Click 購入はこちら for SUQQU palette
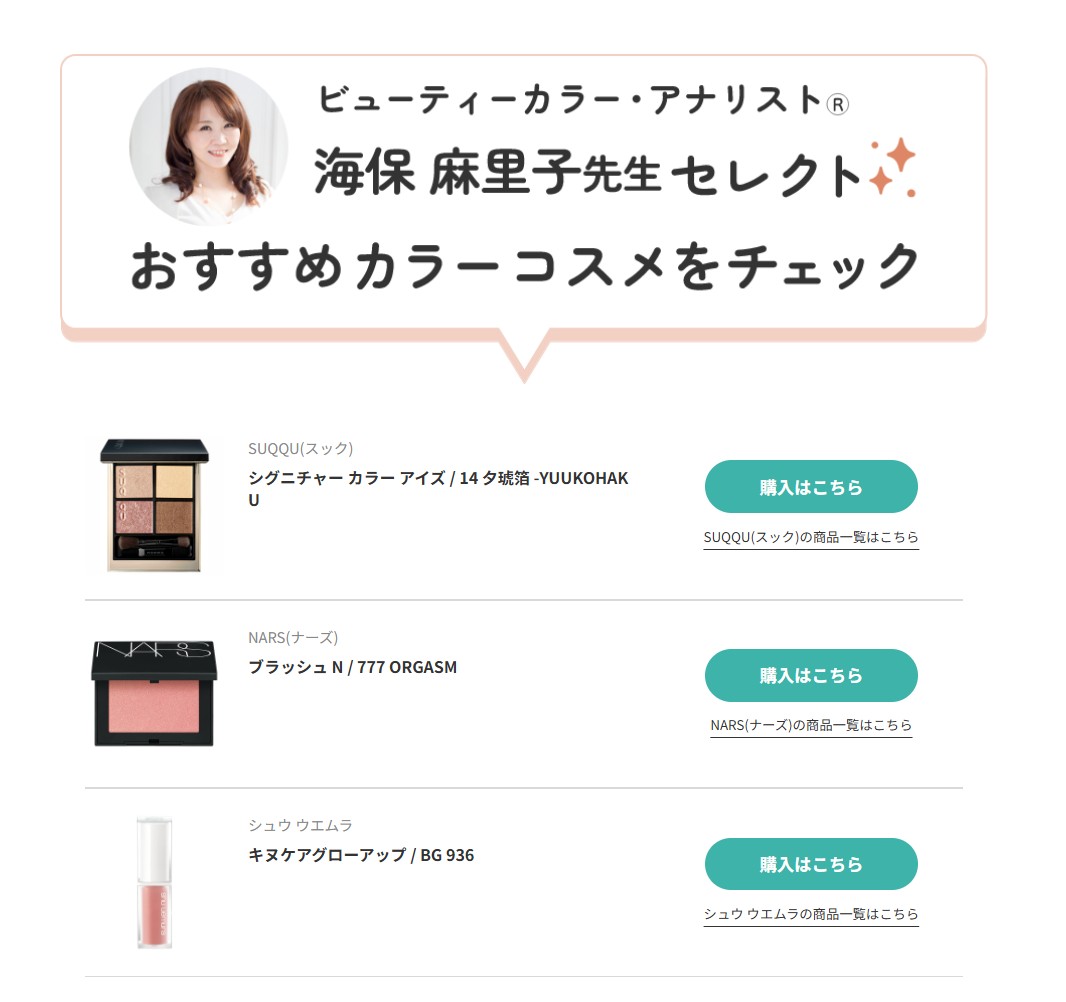The image size is (1066, 1002). tap(811, 487)
